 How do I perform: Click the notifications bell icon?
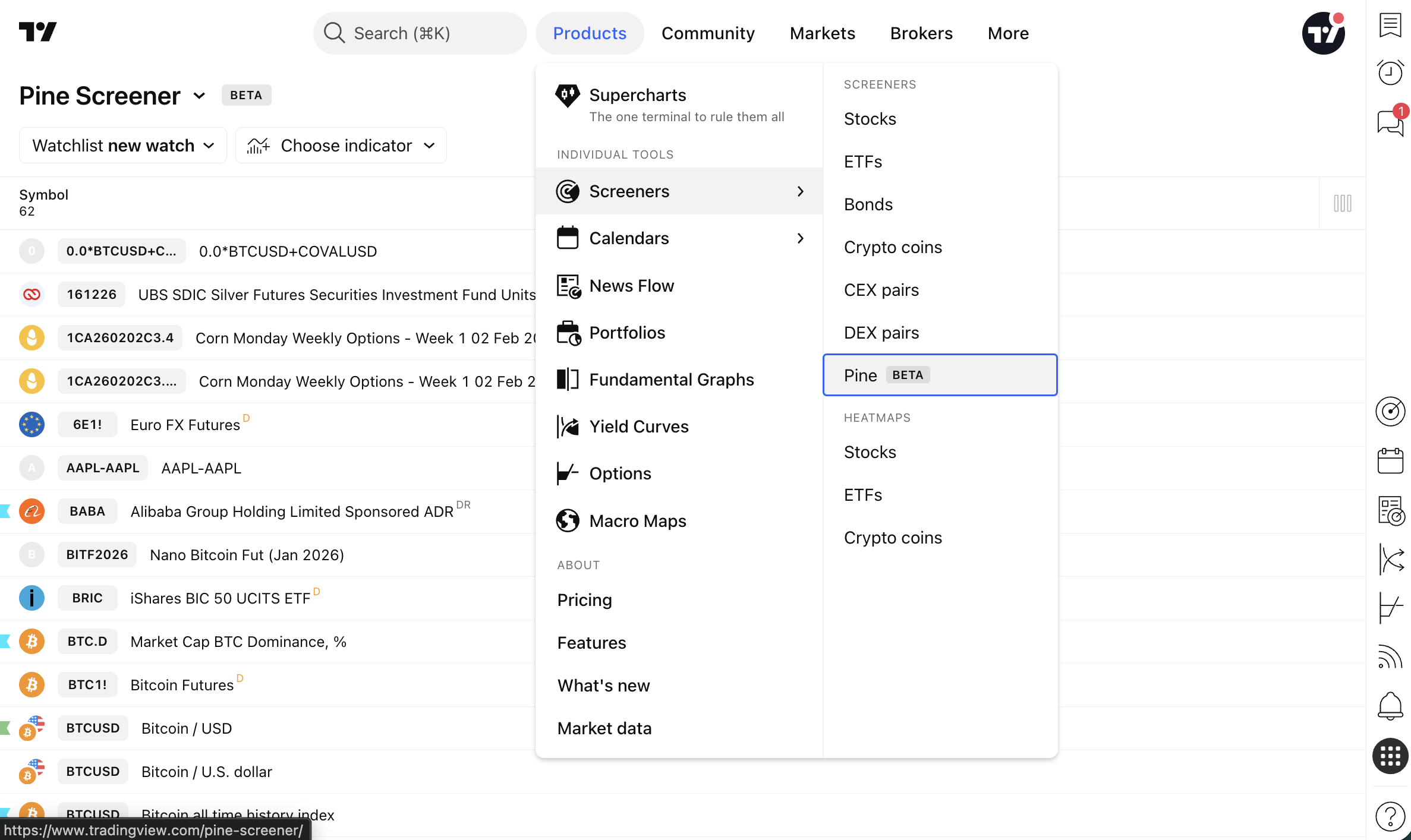1390,706
